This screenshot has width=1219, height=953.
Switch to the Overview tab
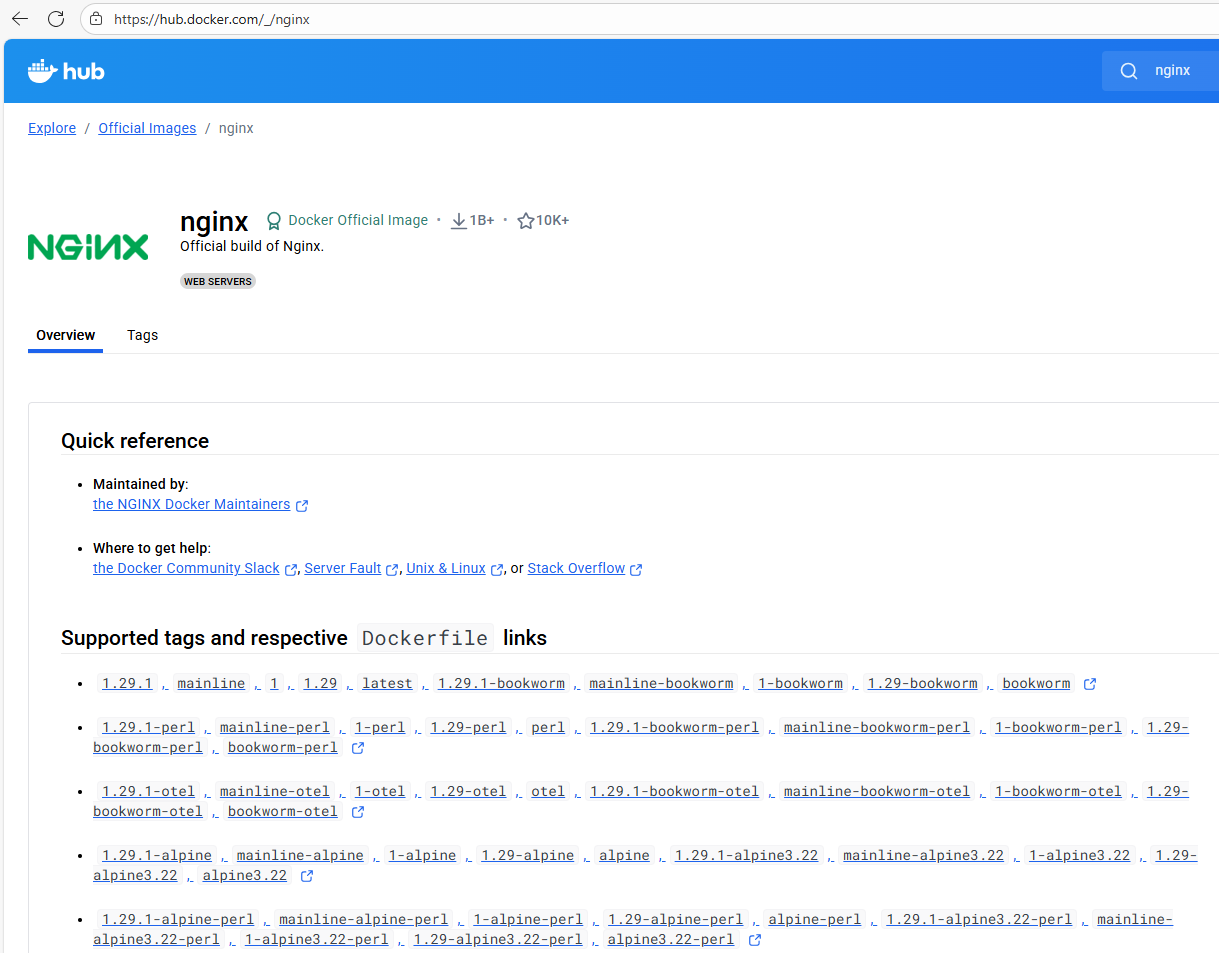pos(66,335)
